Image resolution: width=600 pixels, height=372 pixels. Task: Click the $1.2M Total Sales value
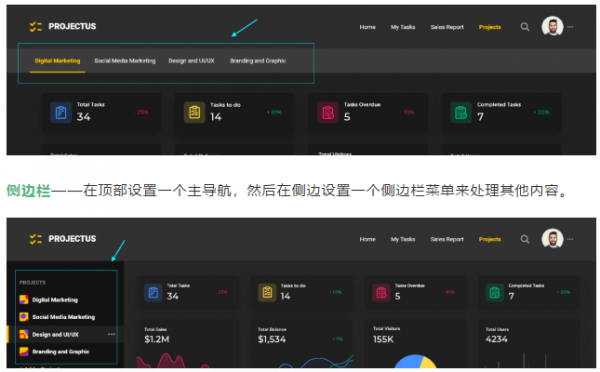coord(157,339)
